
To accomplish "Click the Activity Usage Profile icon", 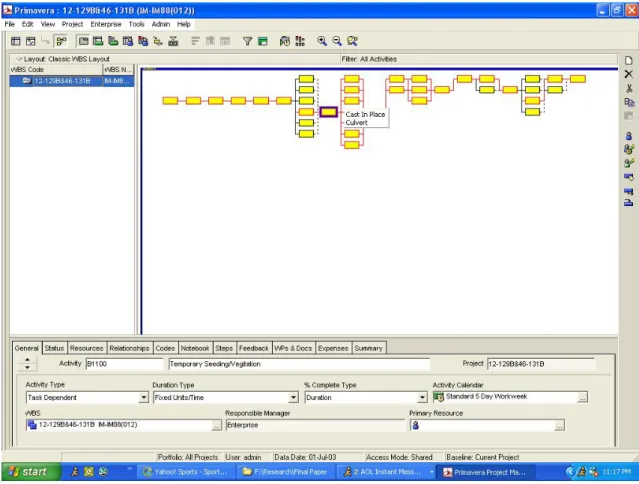I will pos(113,41).
